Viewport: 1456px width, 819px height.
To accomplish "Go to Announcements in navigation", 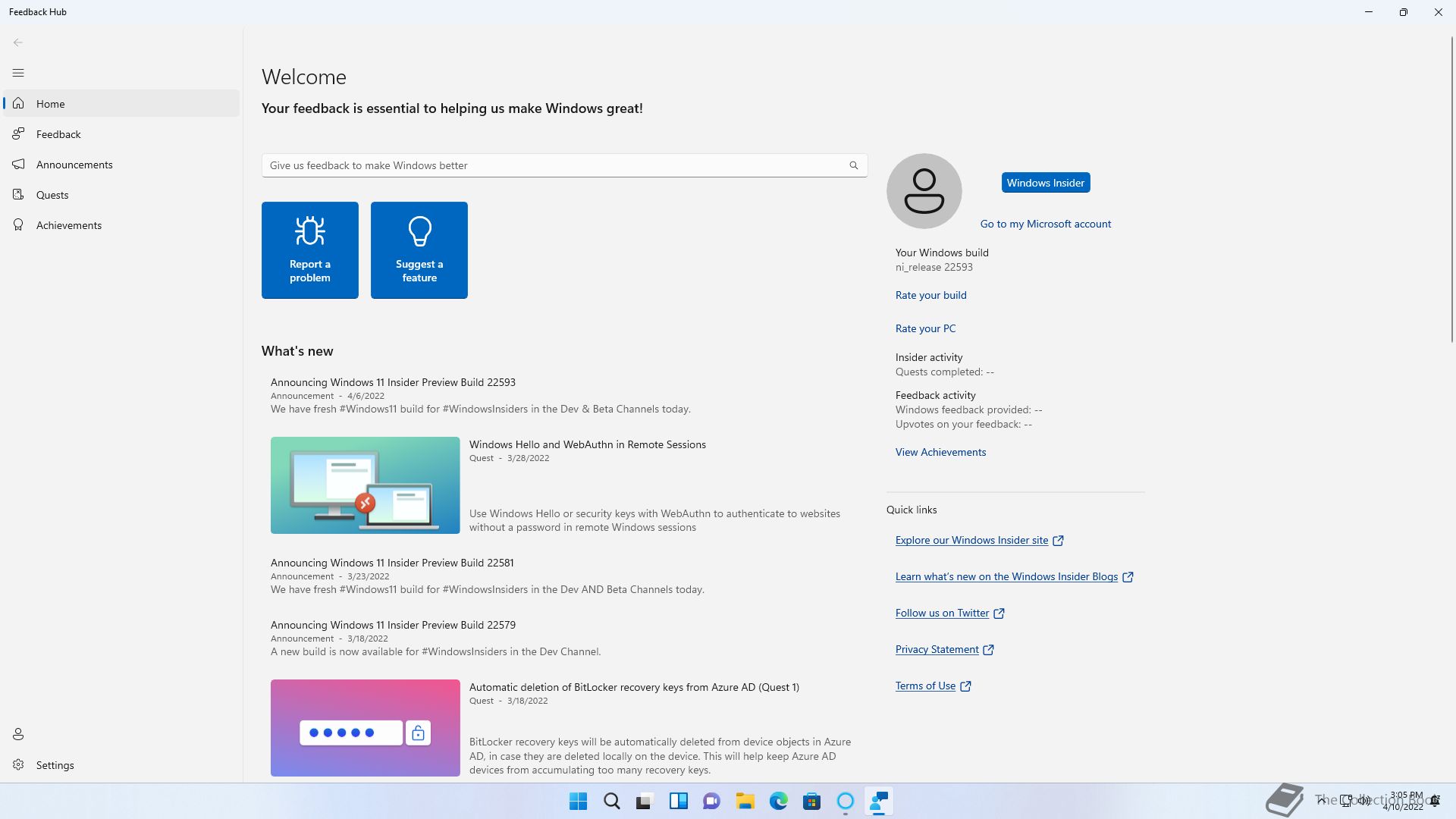I will pyautogui.click(x=121, y=164).
